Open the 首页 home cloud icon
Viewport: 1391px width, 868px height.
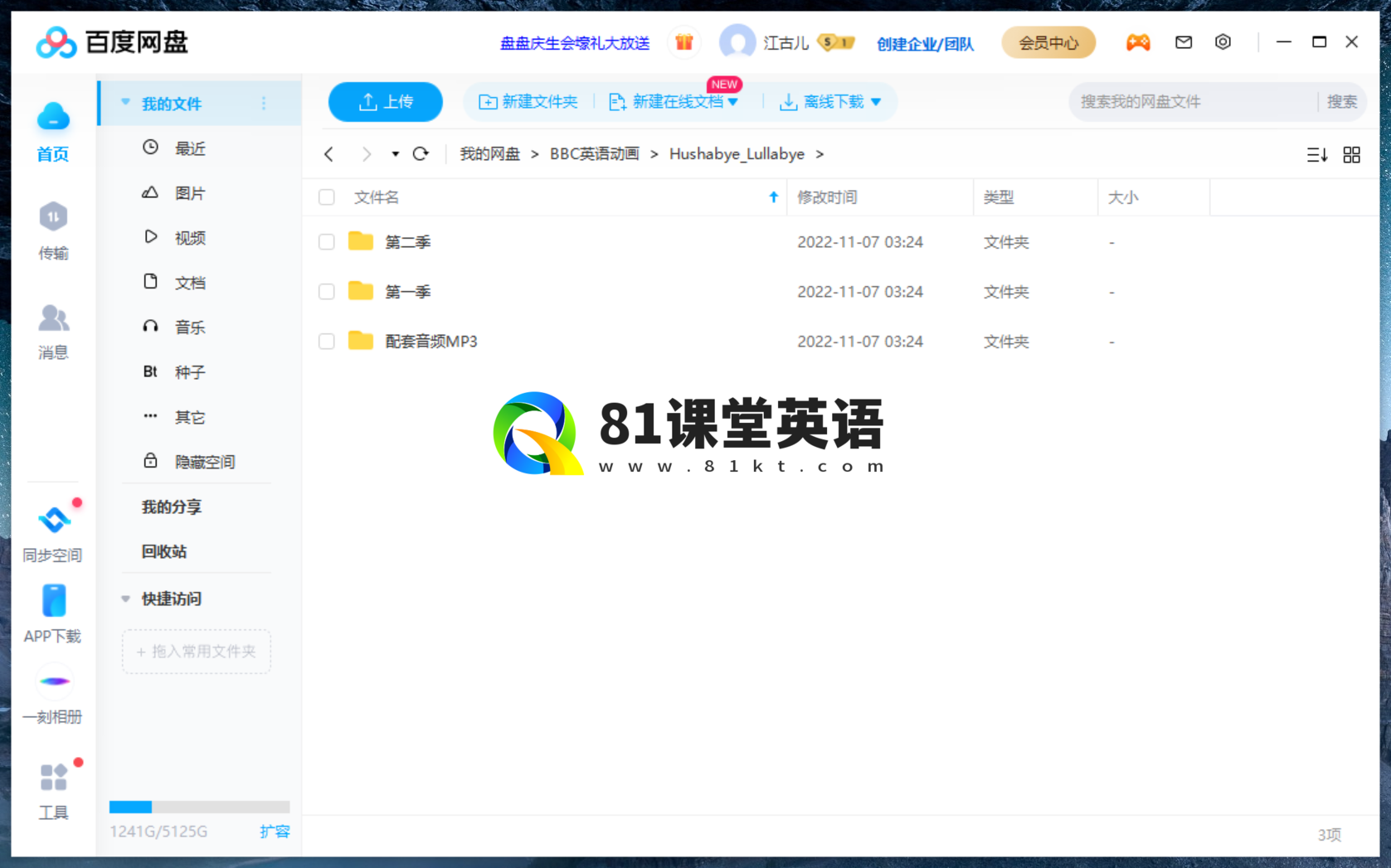coord(53,117)
